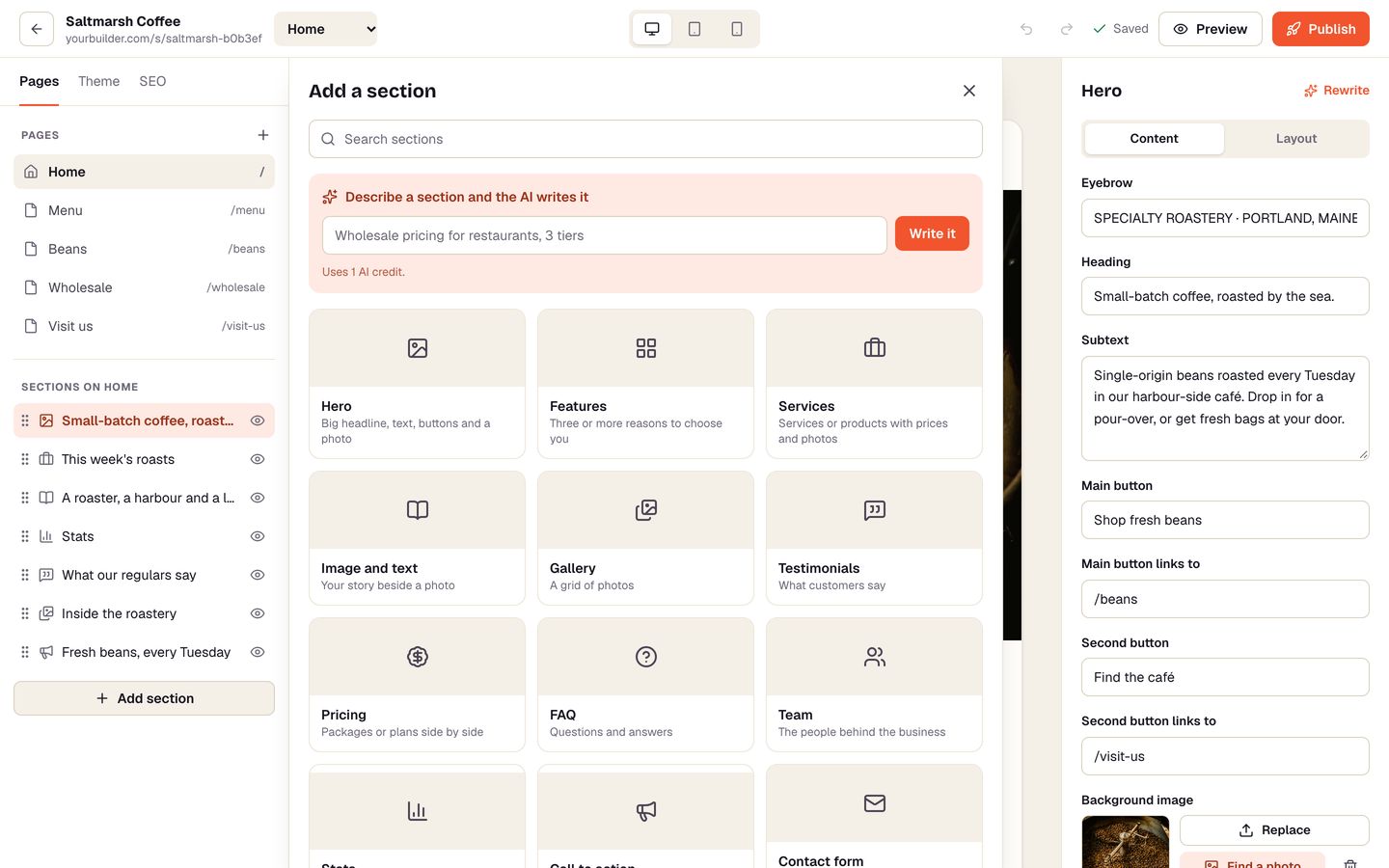Image resolution: width=1389 pixels, height=868 pixels.
Task: Switch to desktop preview mode
Action: tap(652, 29)
